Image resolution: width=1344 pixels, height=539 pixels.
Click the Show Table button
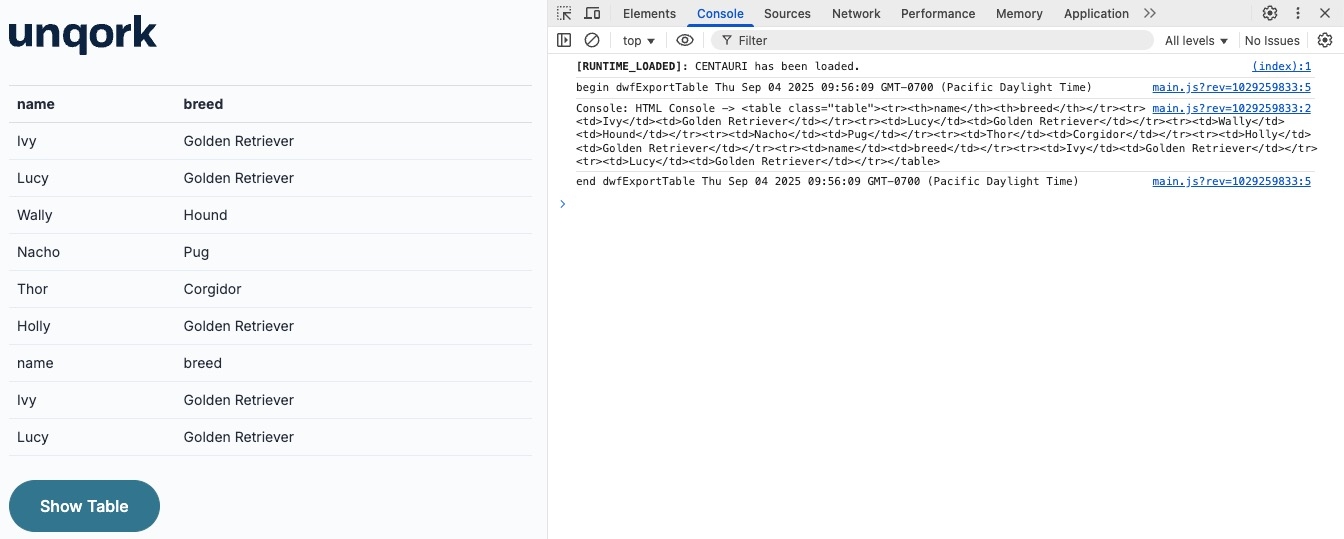(84, 506)
